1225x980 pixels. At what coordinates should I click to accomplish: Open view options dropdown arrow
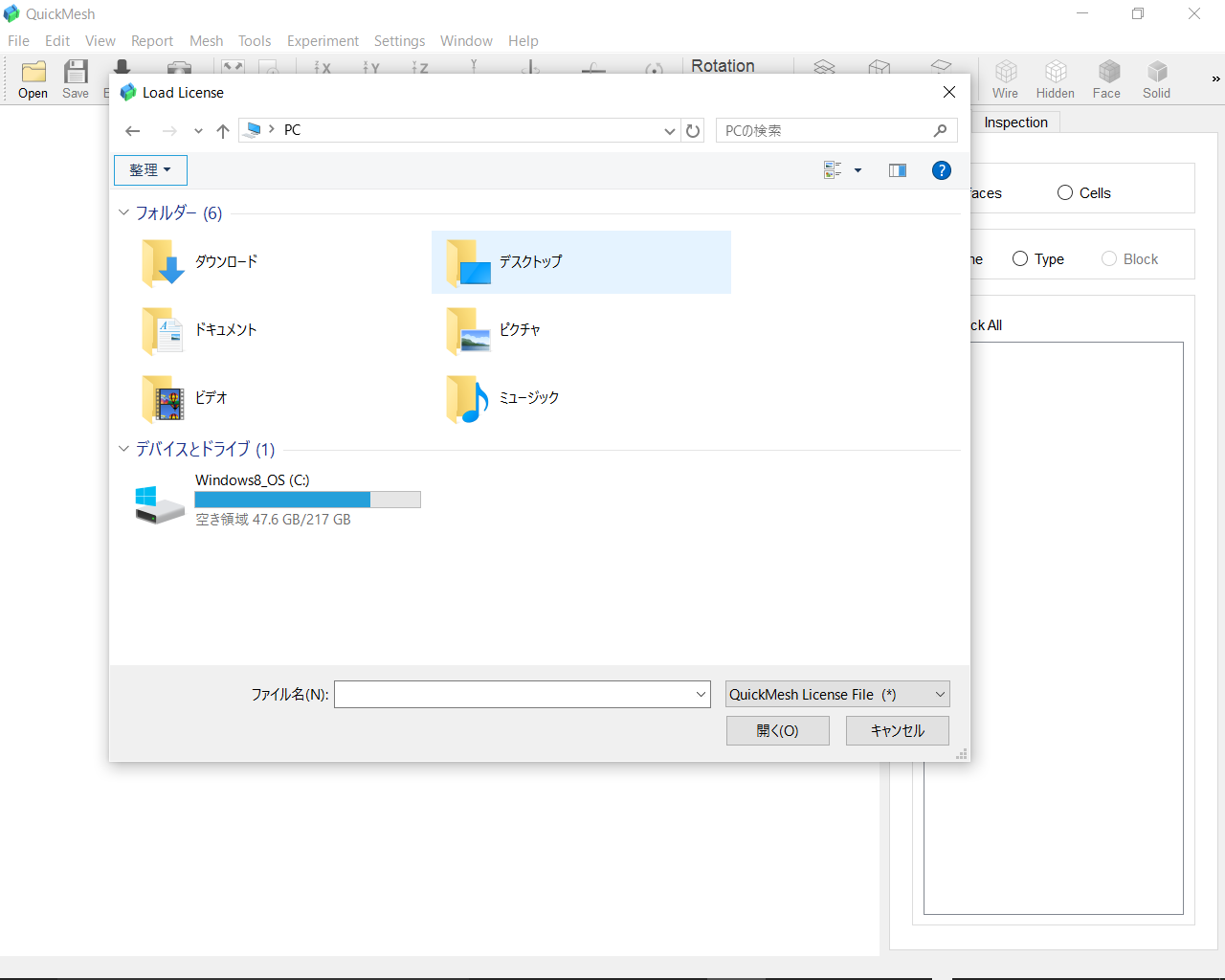pyautogui.click(x=857, y=170)
